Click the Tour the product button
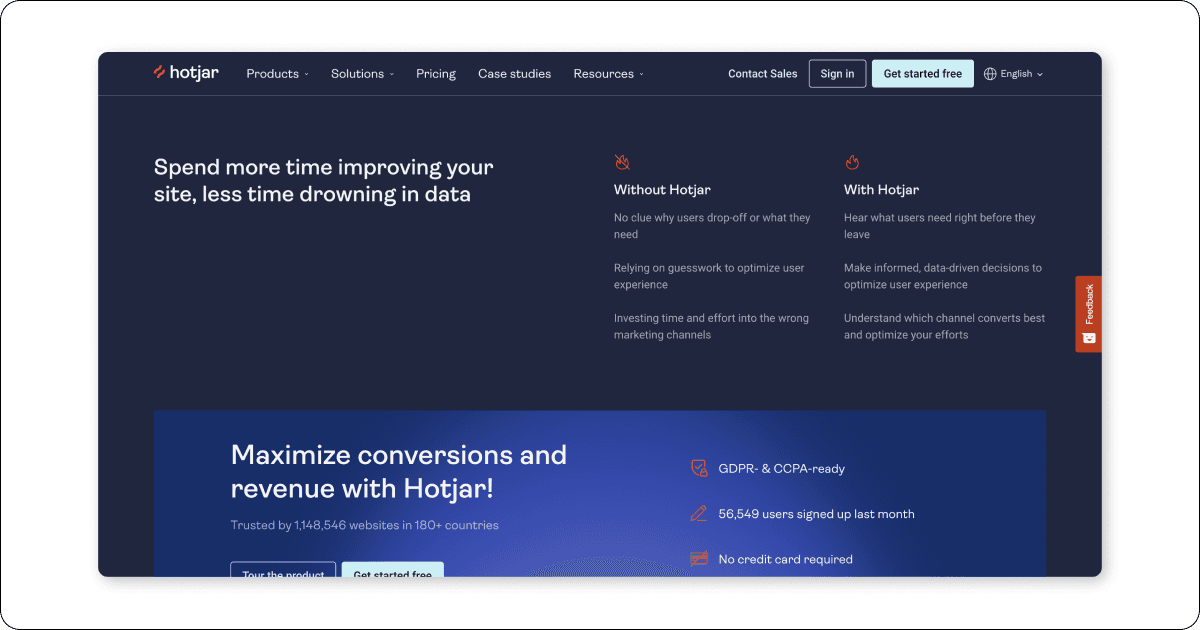1200x630 pixels. tap(283, 570)
